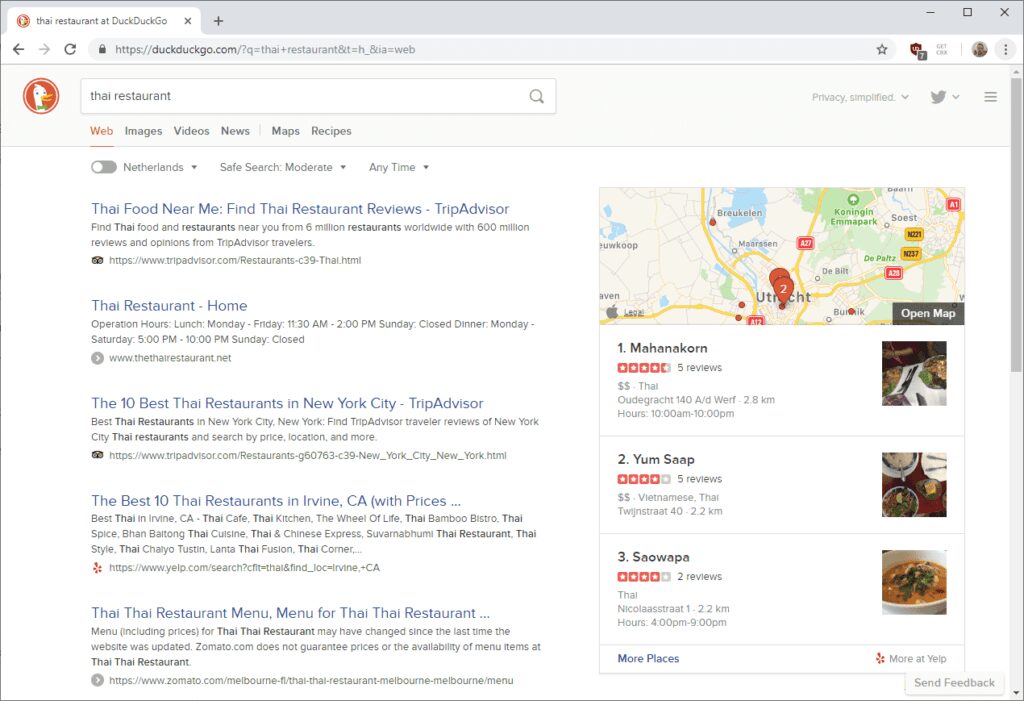The height and width of the screenshot is (701, 1024).
Task: Click the Chrome profile avatar
Action: pos(978,48)
